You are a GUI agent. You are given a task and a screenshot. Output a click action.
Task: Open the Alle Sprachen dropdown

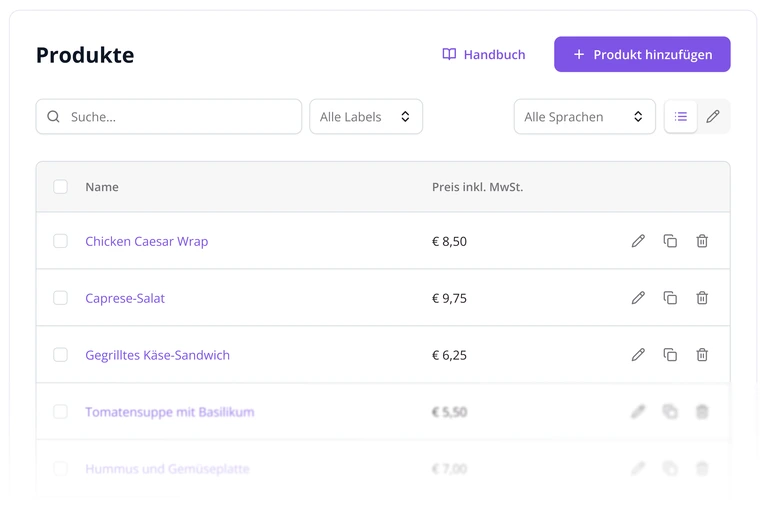tap(584, 117)
